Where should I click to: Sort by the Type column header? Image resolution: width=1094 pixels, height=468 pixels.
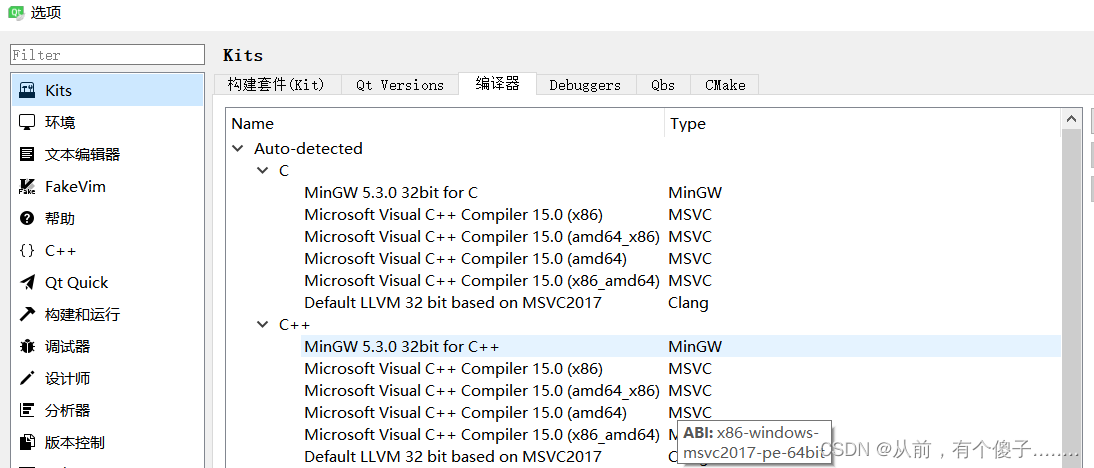[863, 123]
